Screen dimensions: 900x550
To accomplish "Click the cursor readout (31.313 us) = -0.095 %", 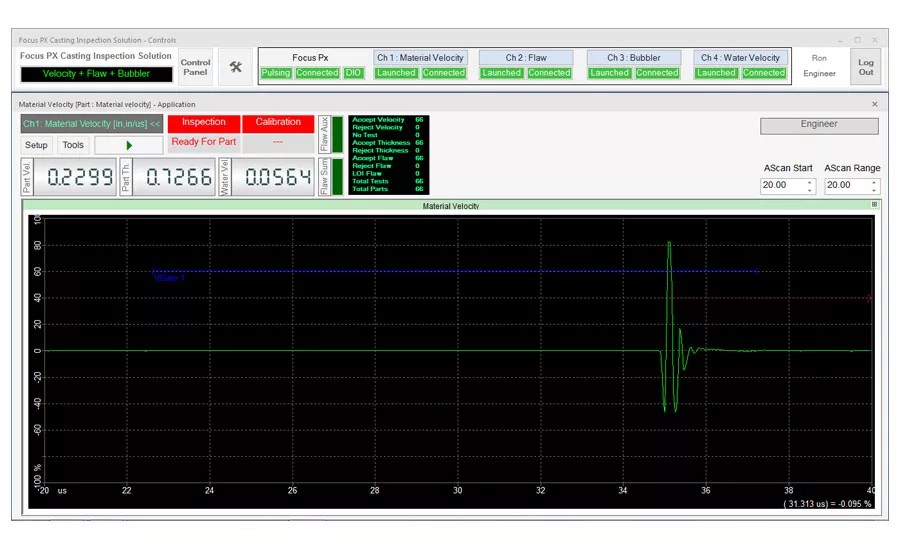I will point(827,503).
